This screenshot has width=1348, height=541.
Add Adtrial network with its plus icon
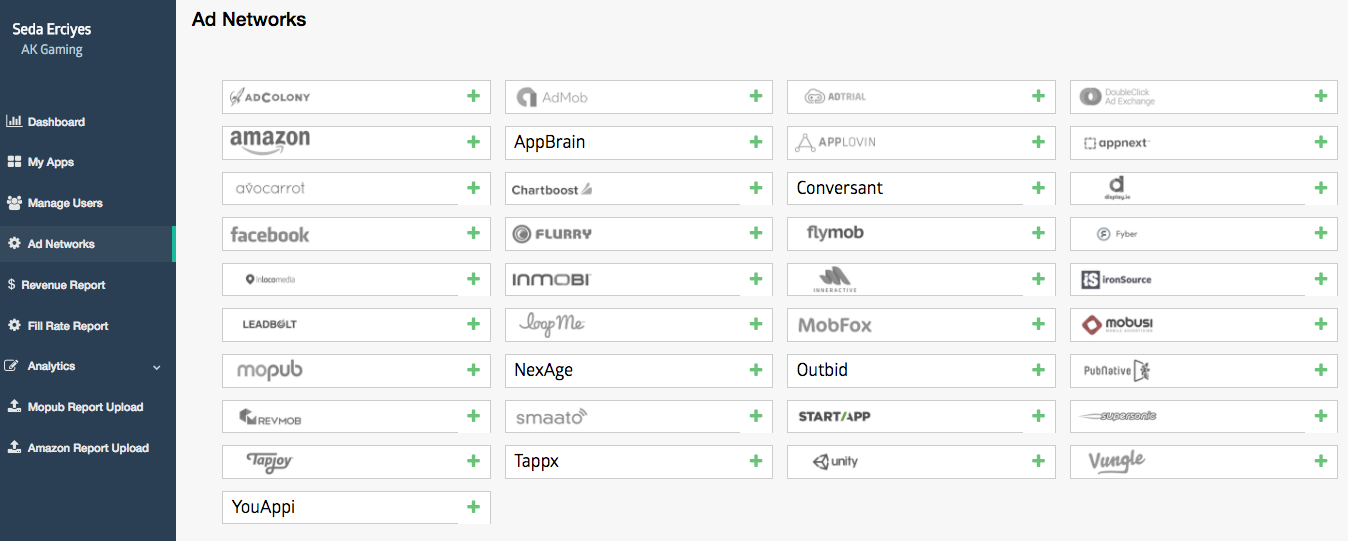tap(1038, 96)
